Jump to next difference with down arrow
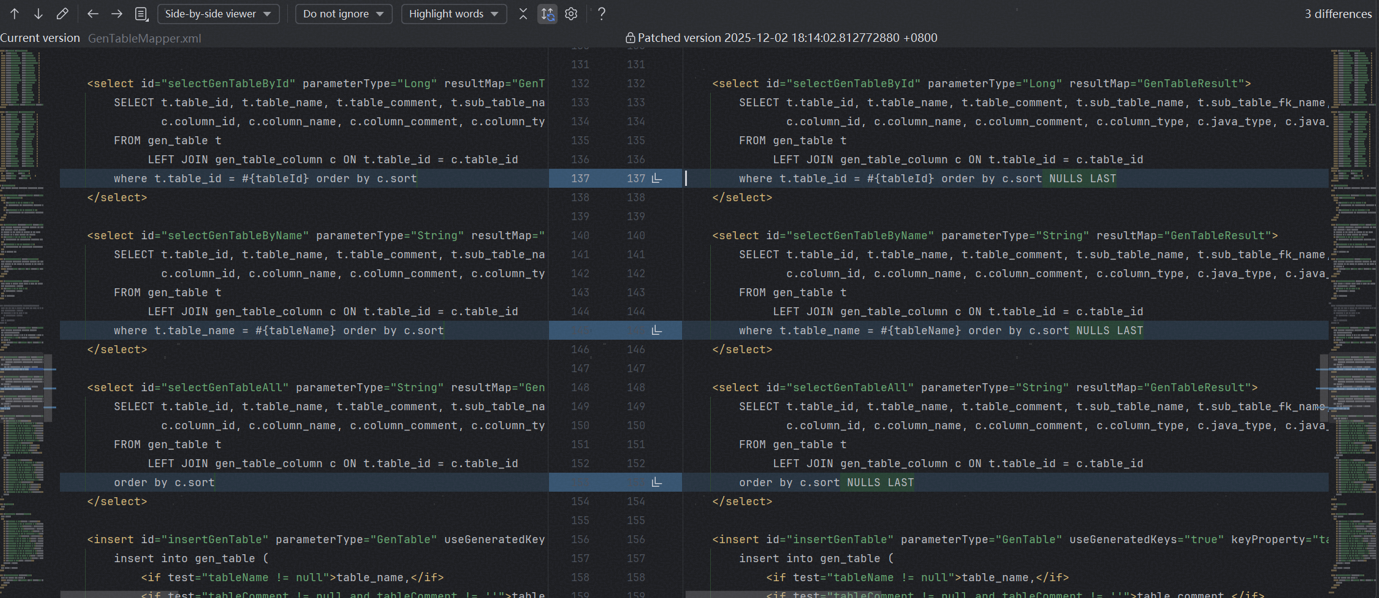1379x598 pixels. tap(38, 14)
